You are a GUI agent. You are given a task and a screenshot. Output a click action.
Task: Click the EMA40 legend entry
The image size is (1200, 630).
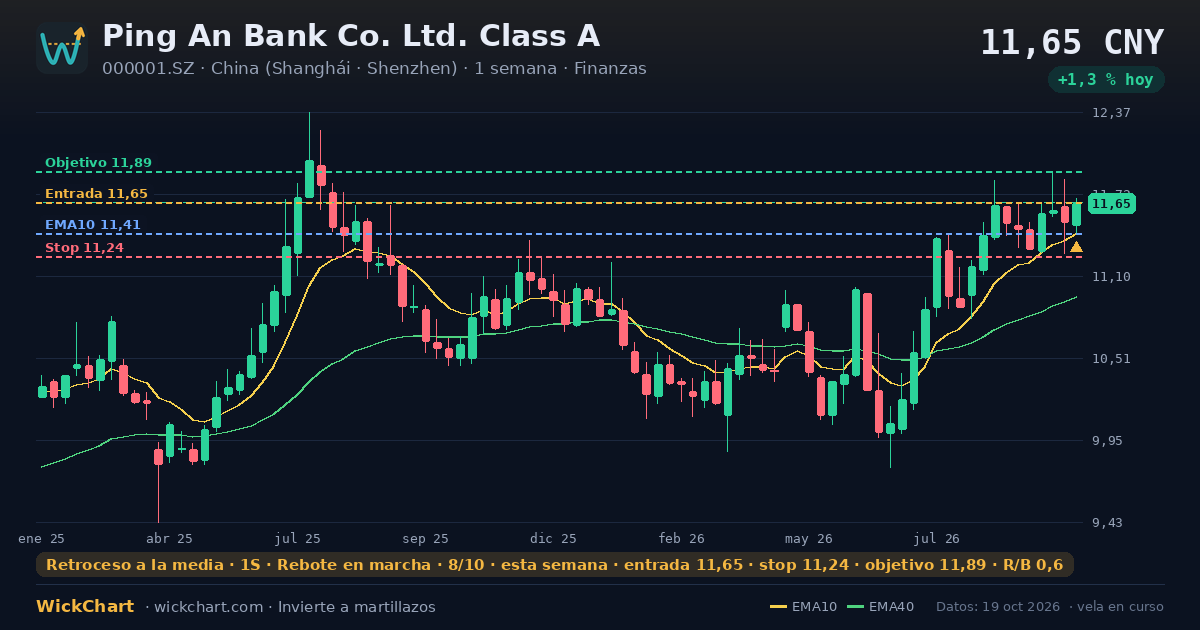pyautogui.click(x=881, y=607)
